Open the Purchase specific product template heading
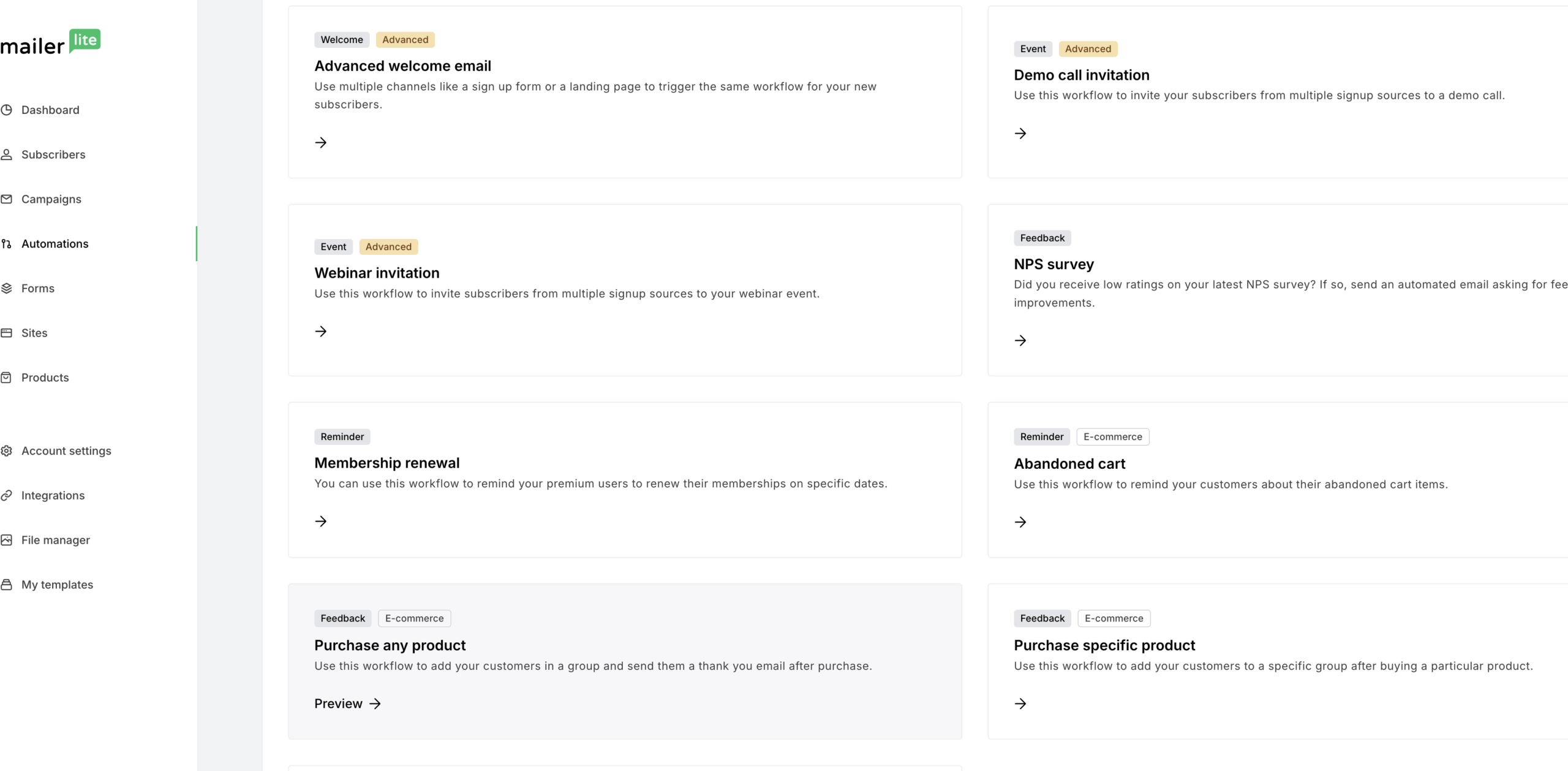Screen dimensions: 1568x771 (x=1104, y=645)
